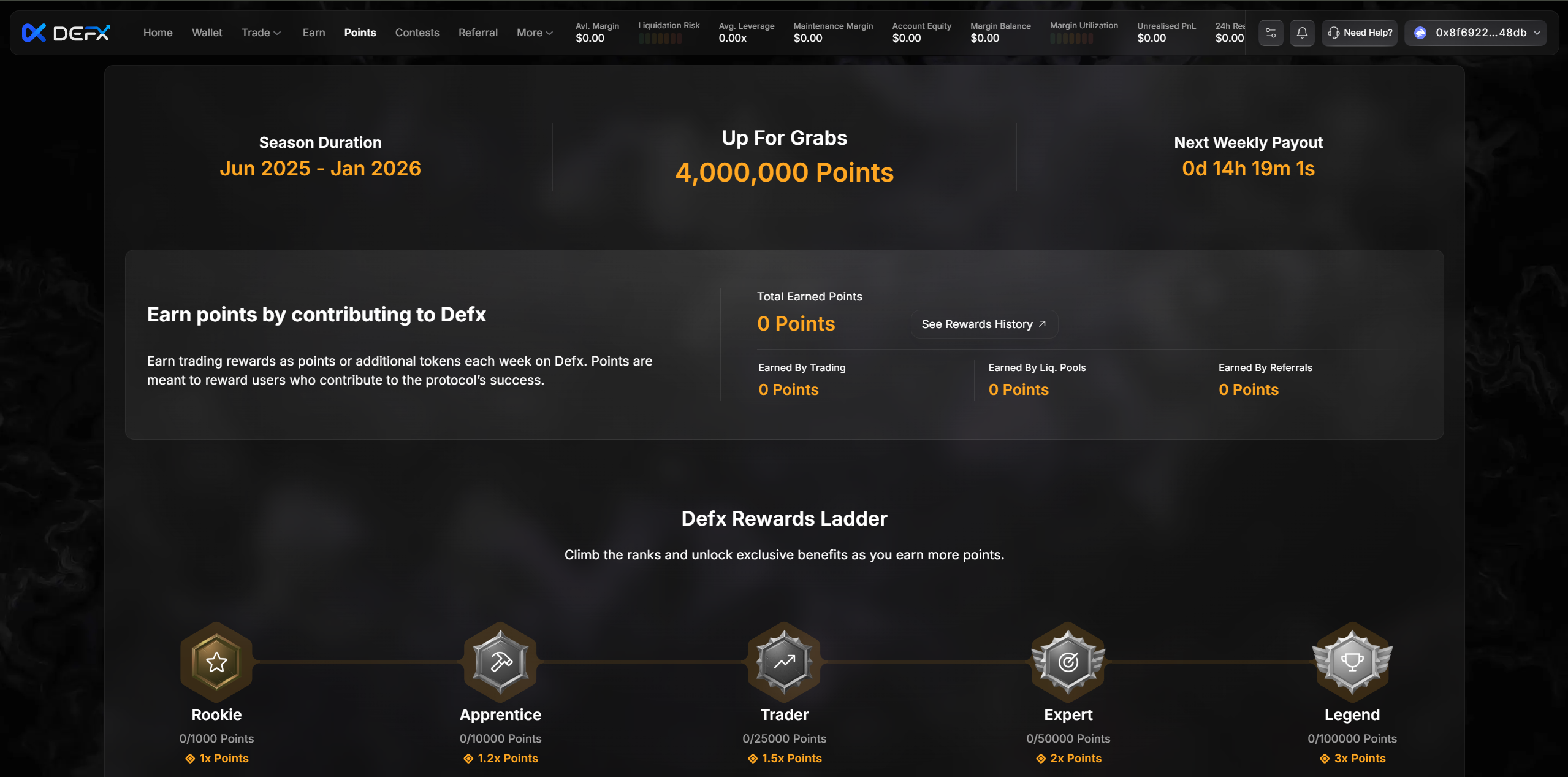
Task: Open the notifications bell
Action: tap(1302, 33)
